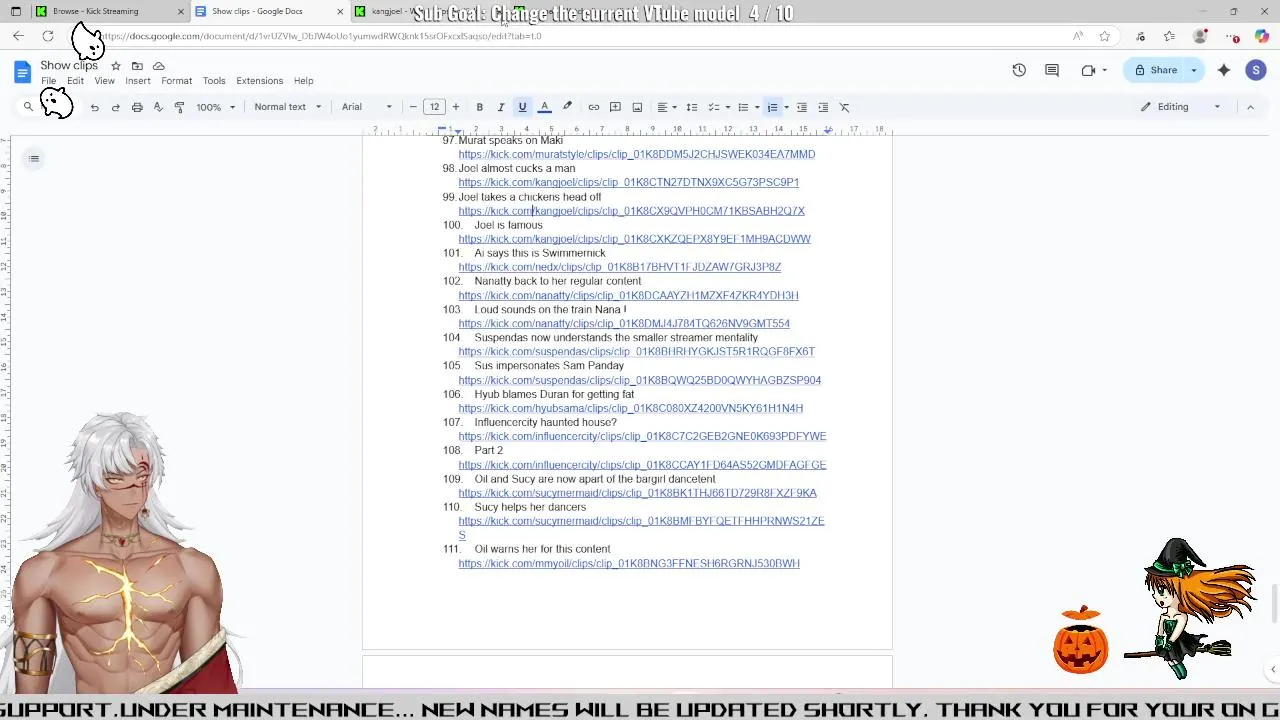Click the Share button
Image resolution: width=1280 pixels, height=720 pixels.
(x=1155, y=70)
